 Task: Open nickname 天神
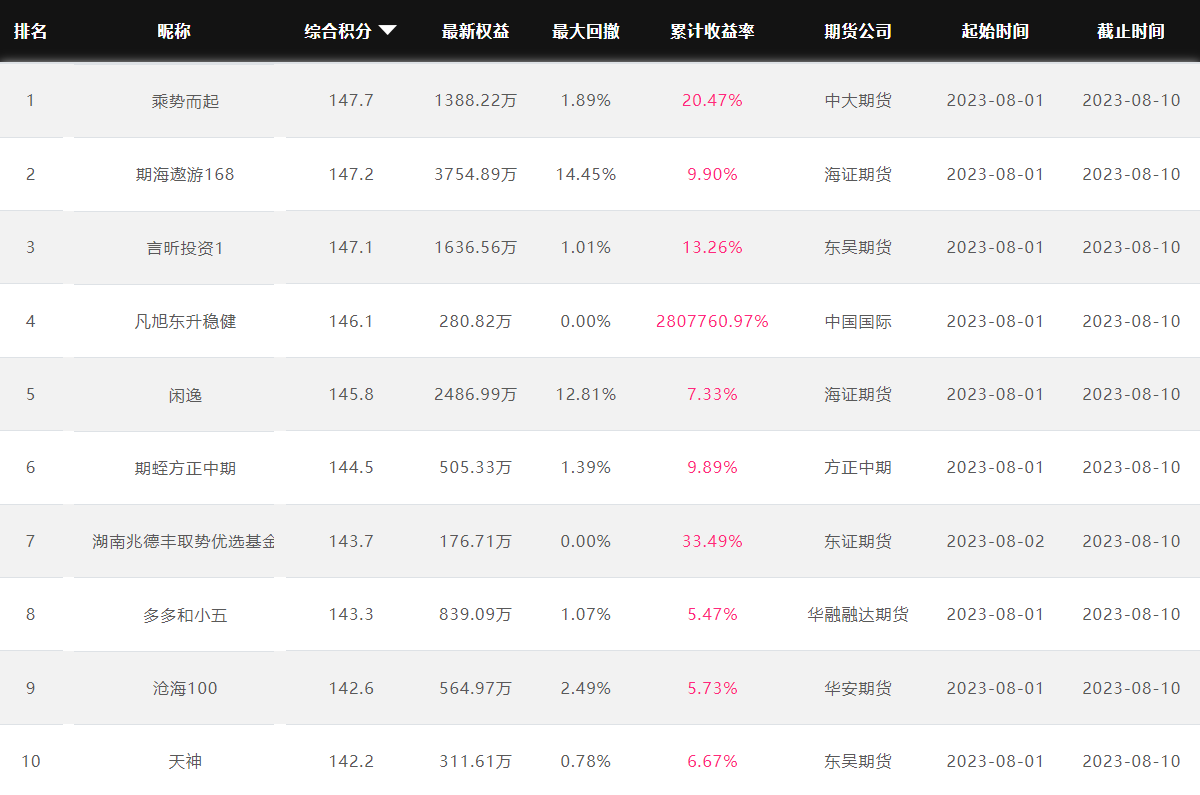point(185,762)
